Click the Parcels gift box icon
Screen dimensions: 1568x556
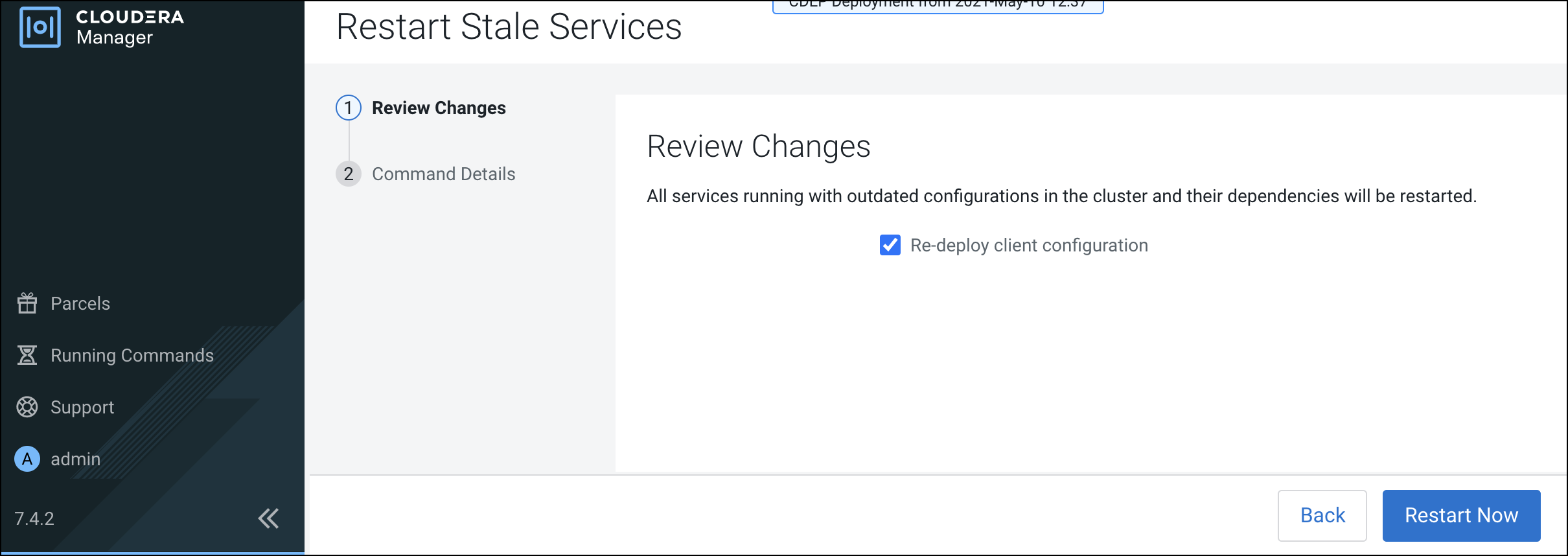click(x=27, y=303)
